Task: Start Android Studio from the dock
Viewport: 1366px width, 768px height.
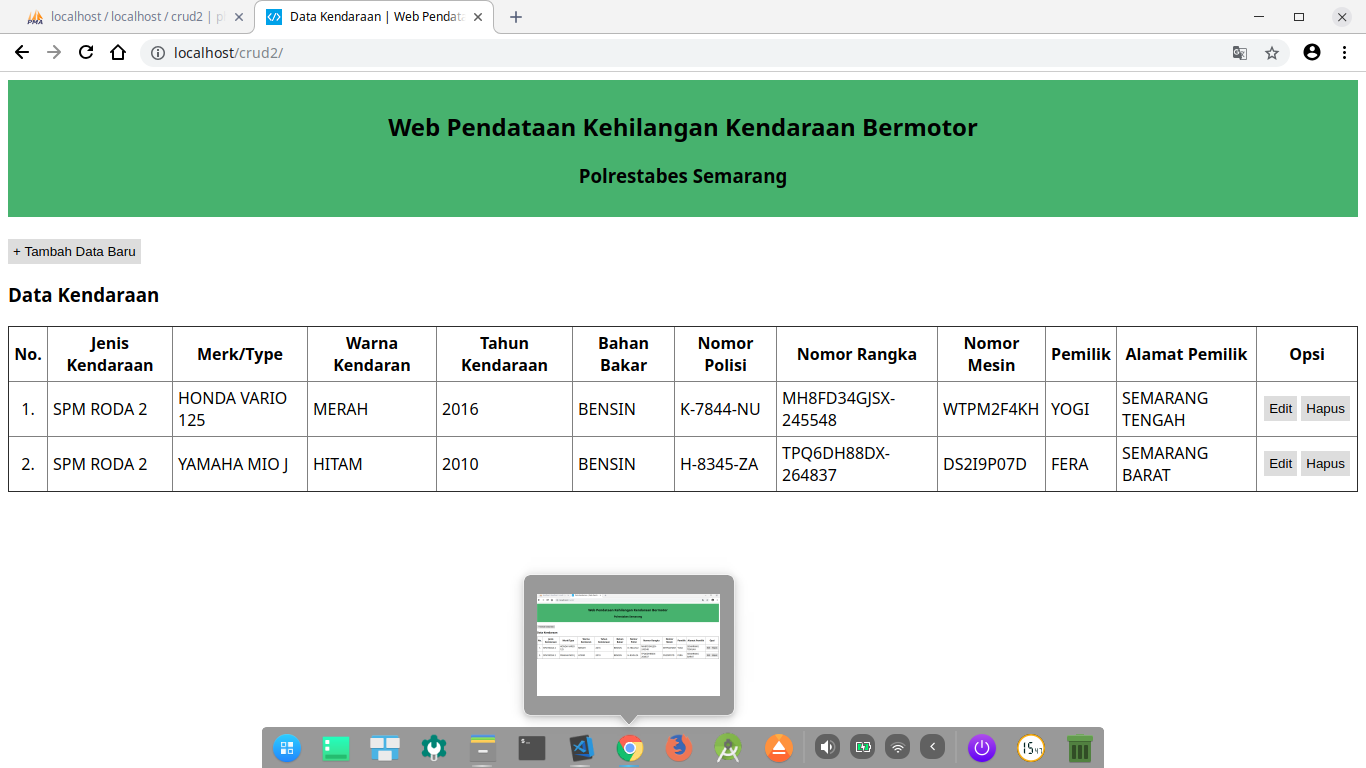Action: pos(727,747)
